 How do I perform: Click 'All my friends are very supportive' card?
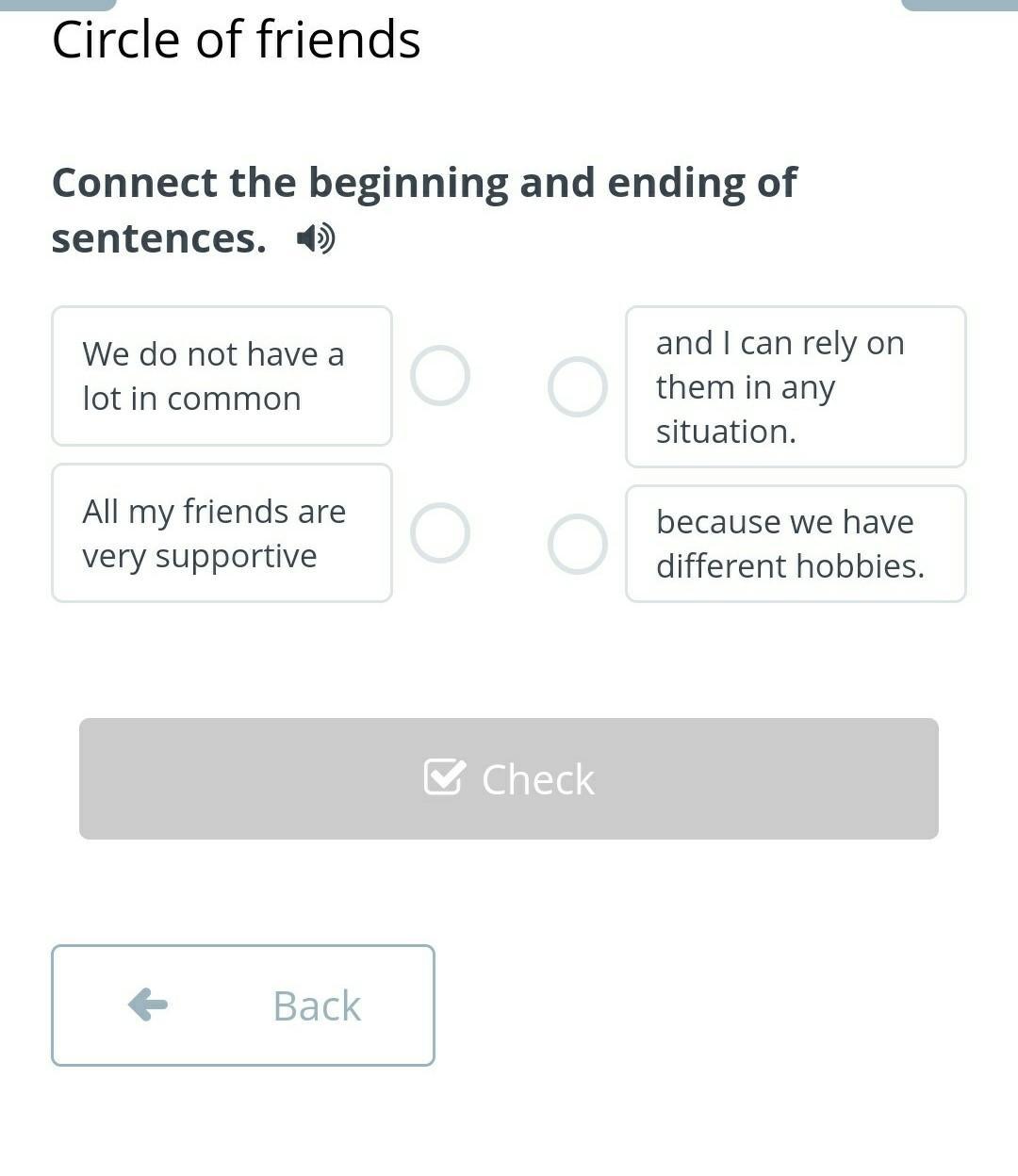[x=222, y=533]
